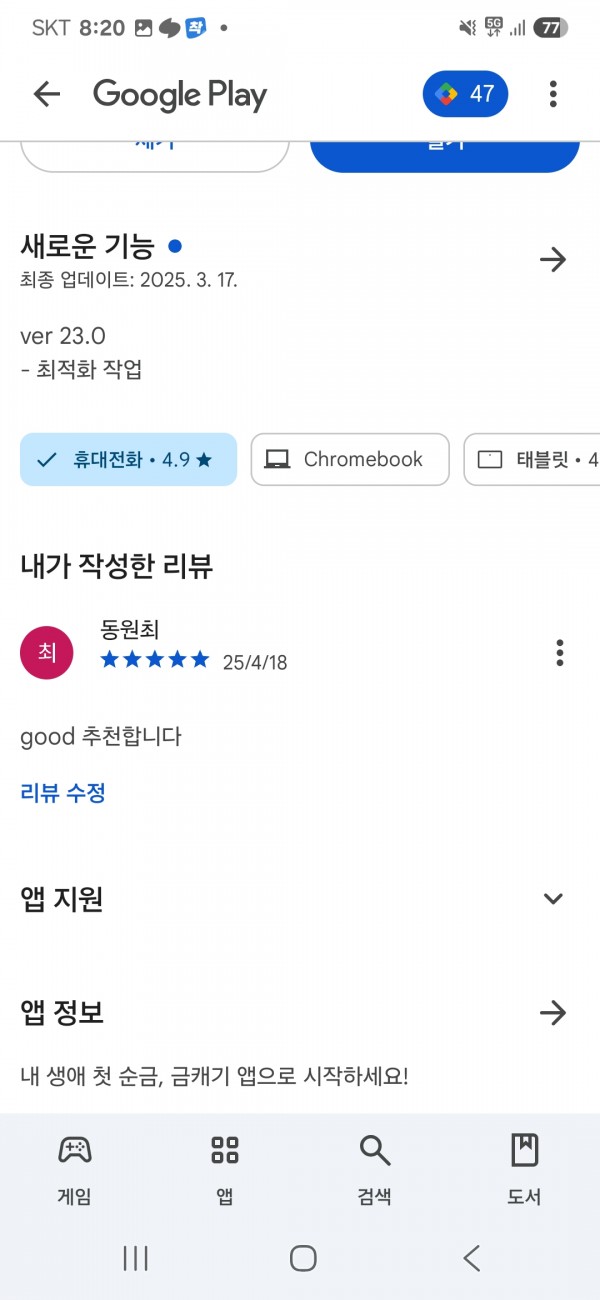Select the 휴대전화 4.9 rating chip
The image size is (600, 1300).
[x=129, y=459]
